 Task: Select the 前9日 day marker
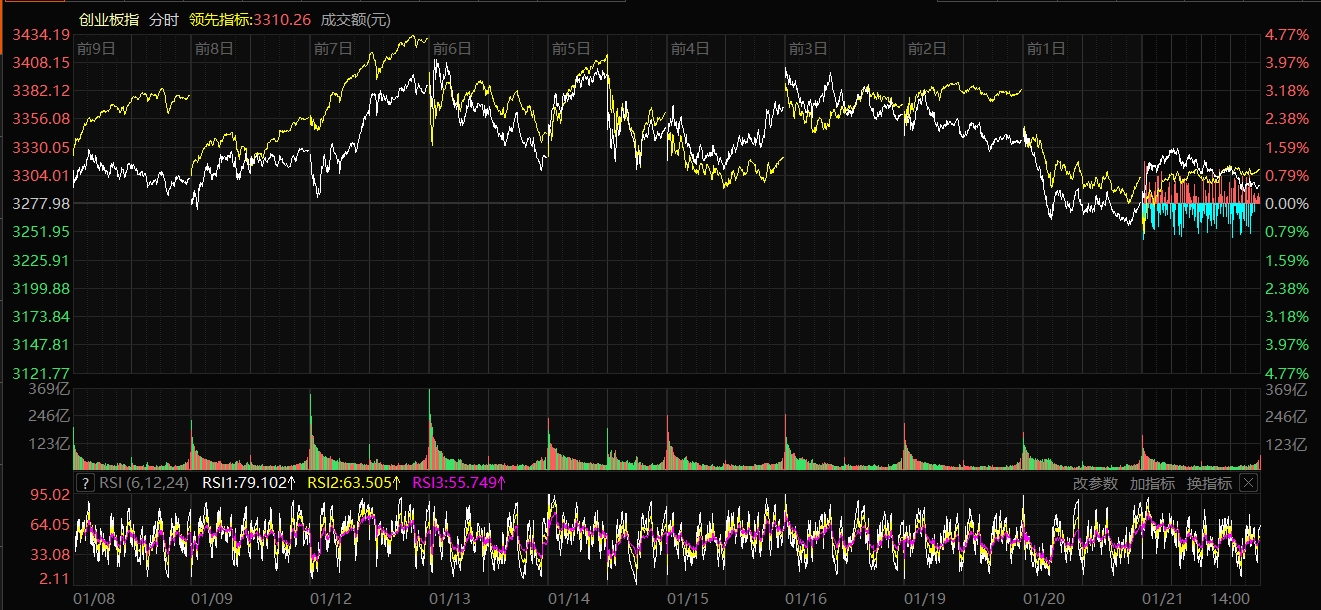click(96, 48)
